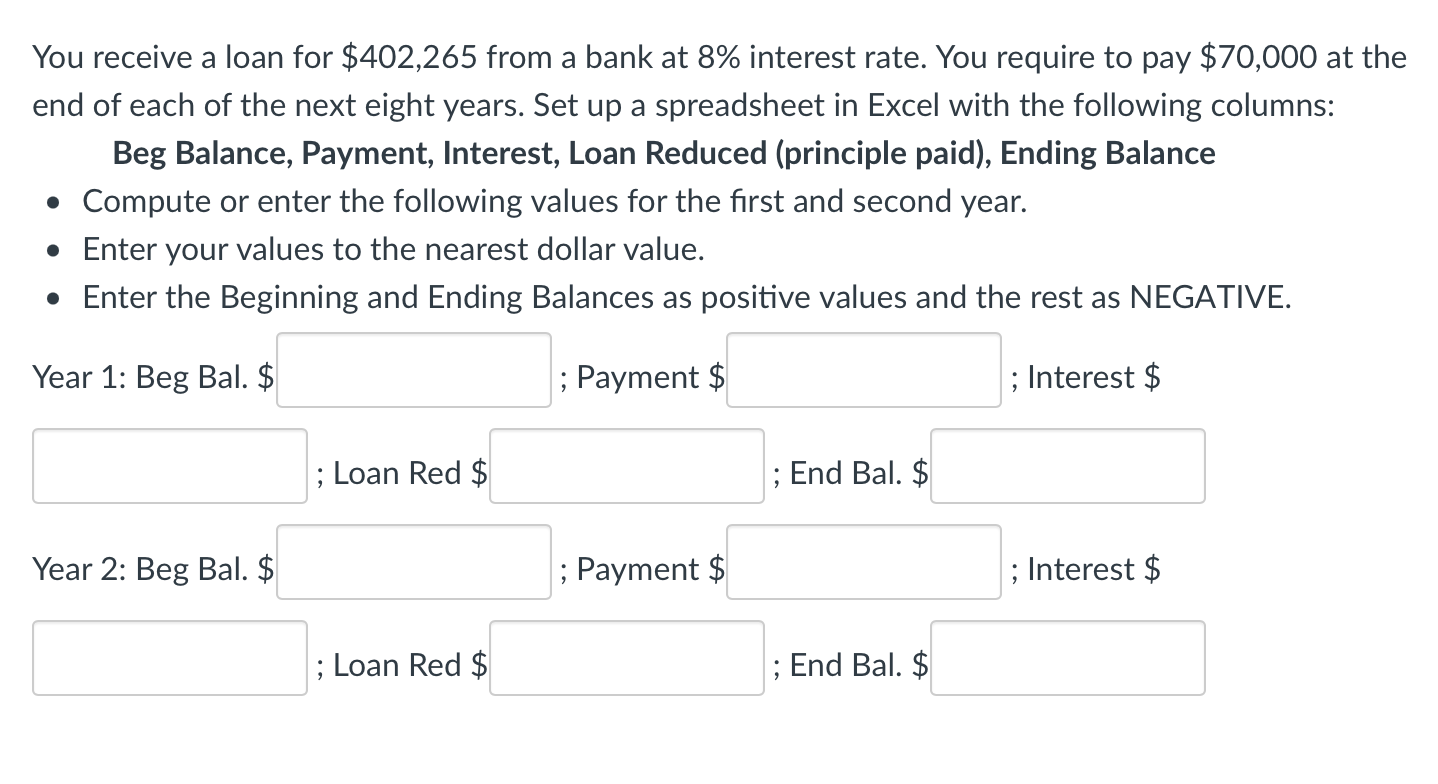This screenshot has height=784, width=1438.
Task: Click the Year 2 End Bal. label text
Action: (x=850, y=664)
